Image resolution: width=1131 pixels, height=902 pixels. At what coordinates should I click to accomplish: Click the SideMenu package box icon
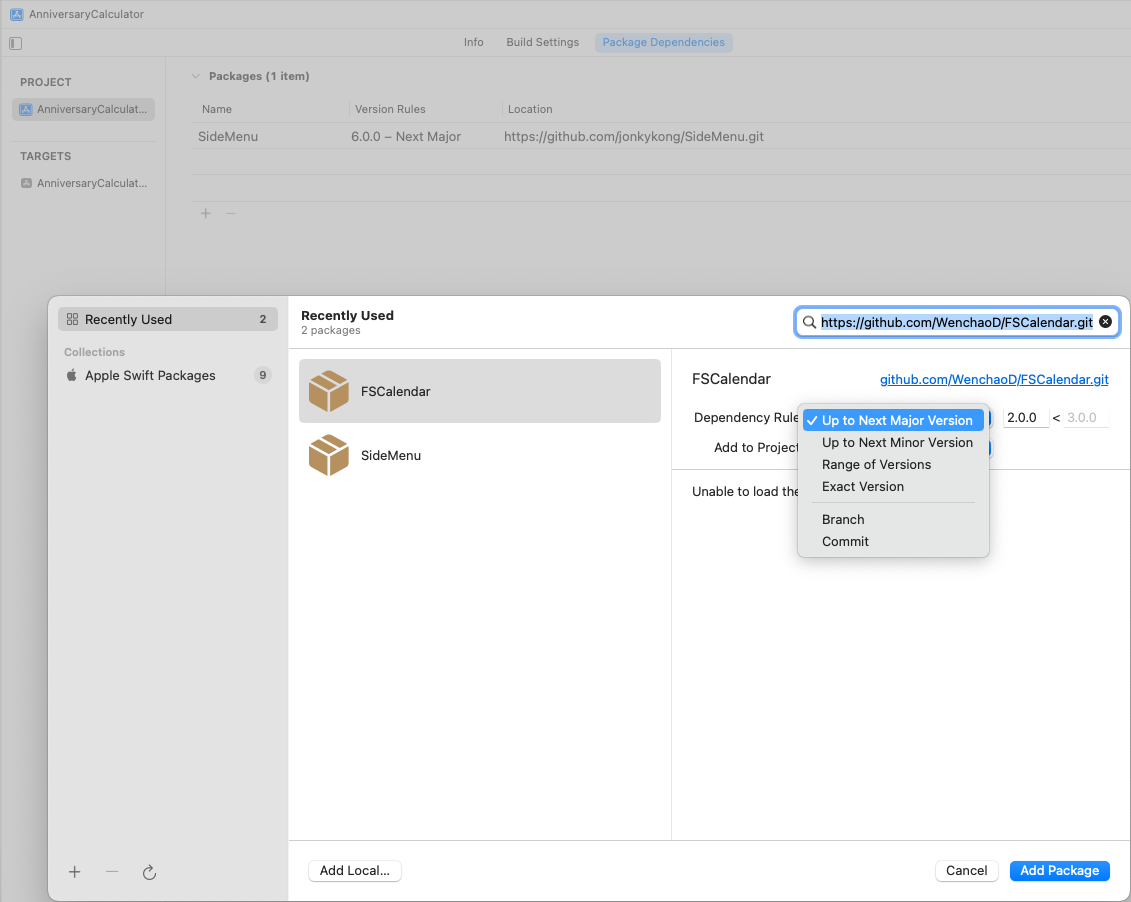(x=328, y=455)
